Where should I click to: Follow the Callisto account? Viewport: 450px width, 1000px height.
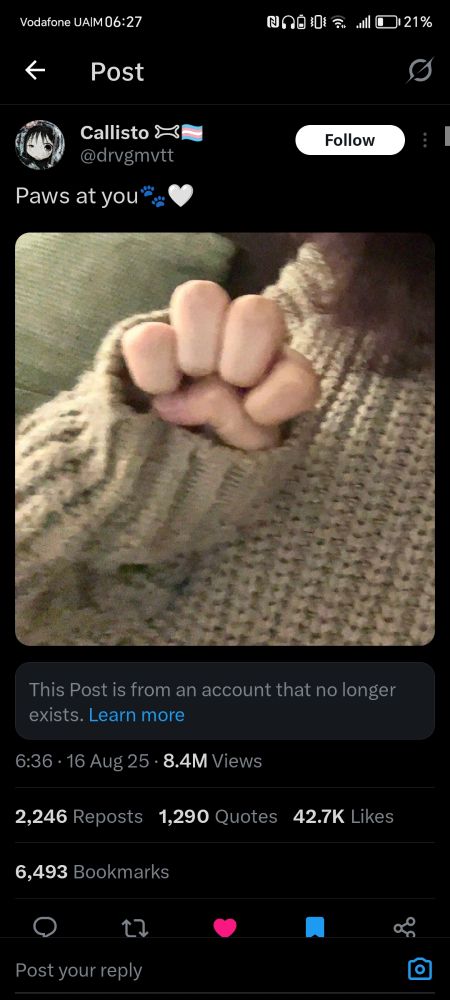click(x=350, y=140)
